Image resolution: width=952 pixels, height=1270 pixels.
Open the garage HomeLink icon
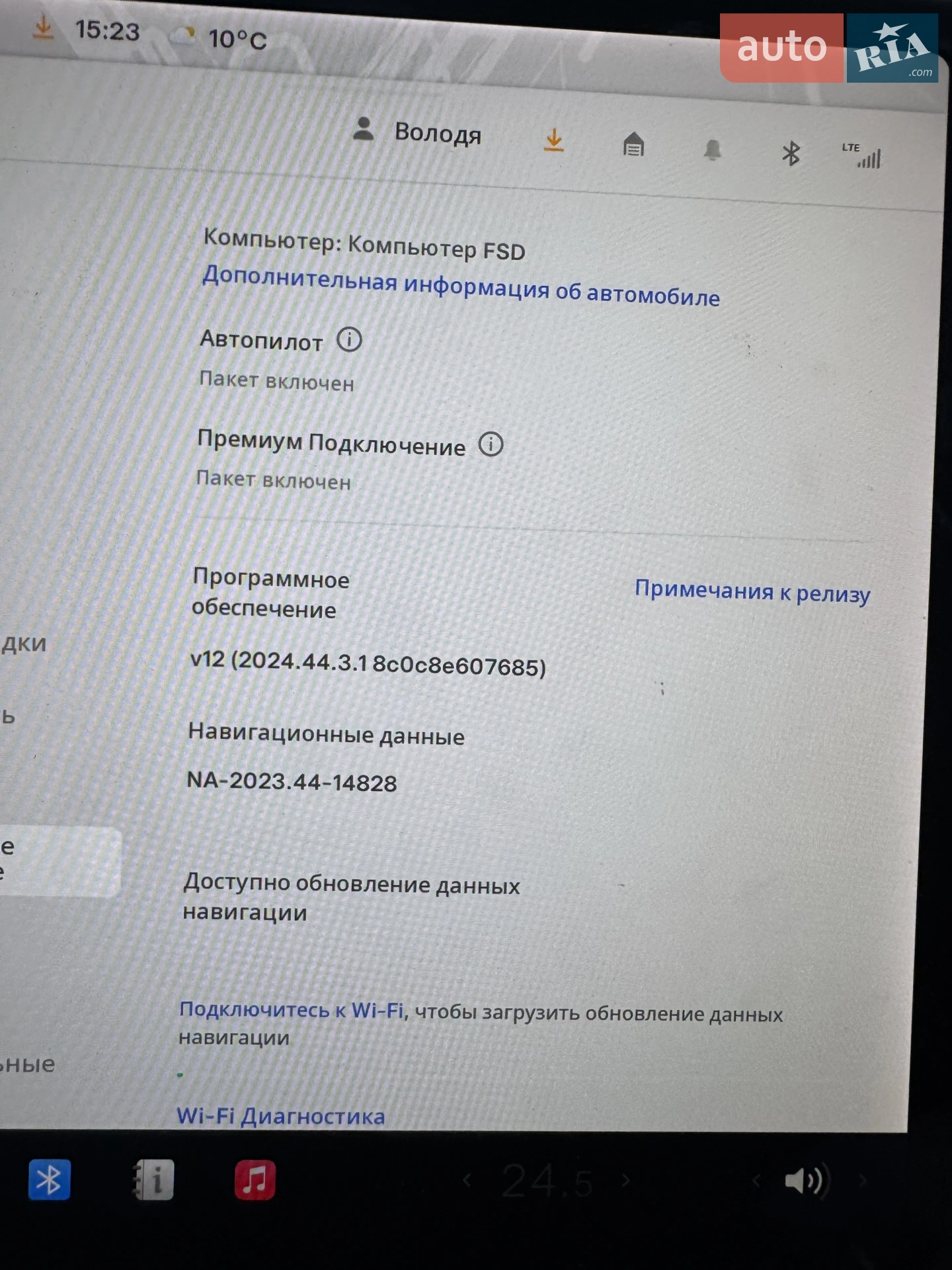point(633,144)
